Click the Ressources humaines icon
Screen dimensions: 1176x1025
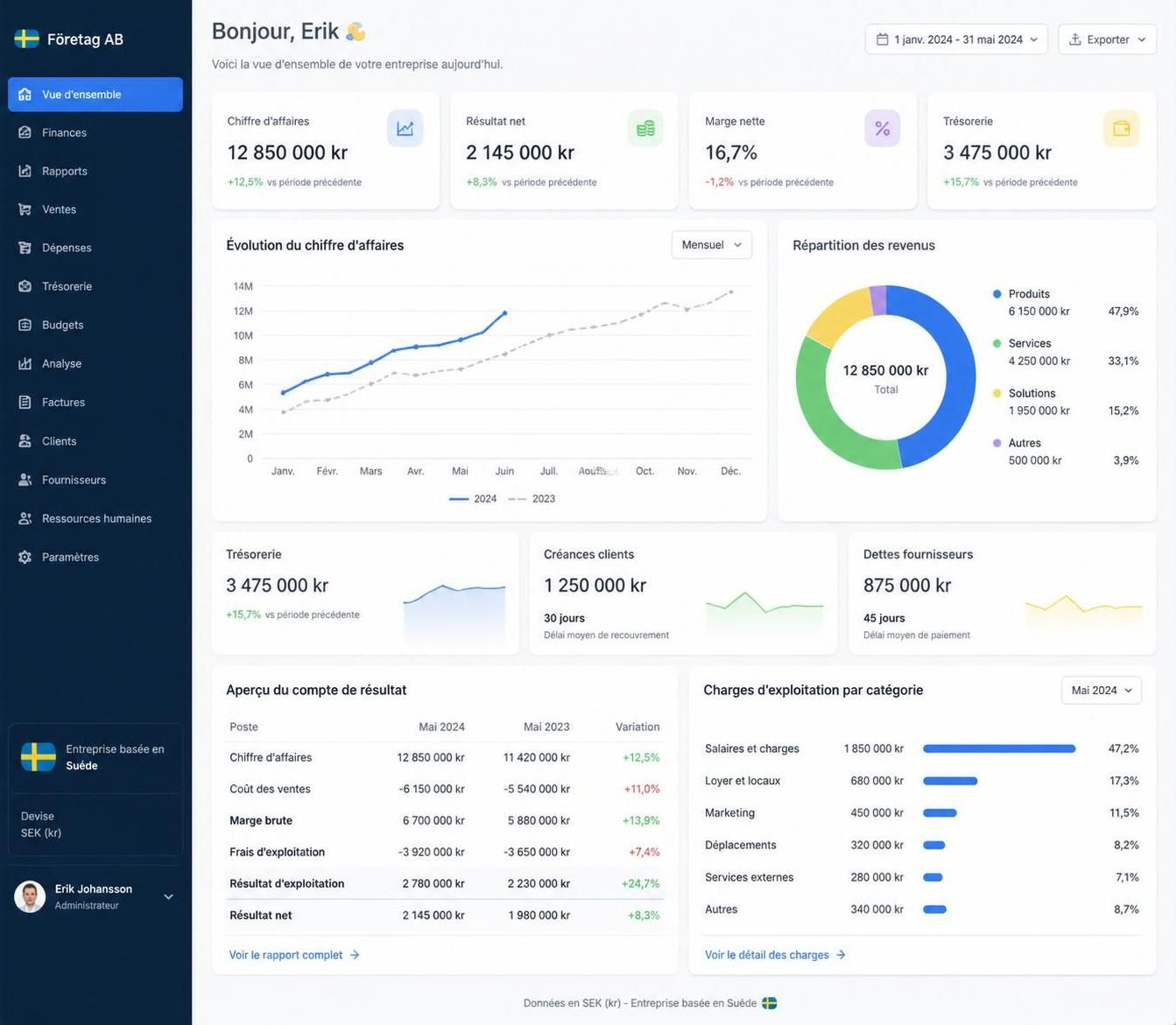coord(25,518)
